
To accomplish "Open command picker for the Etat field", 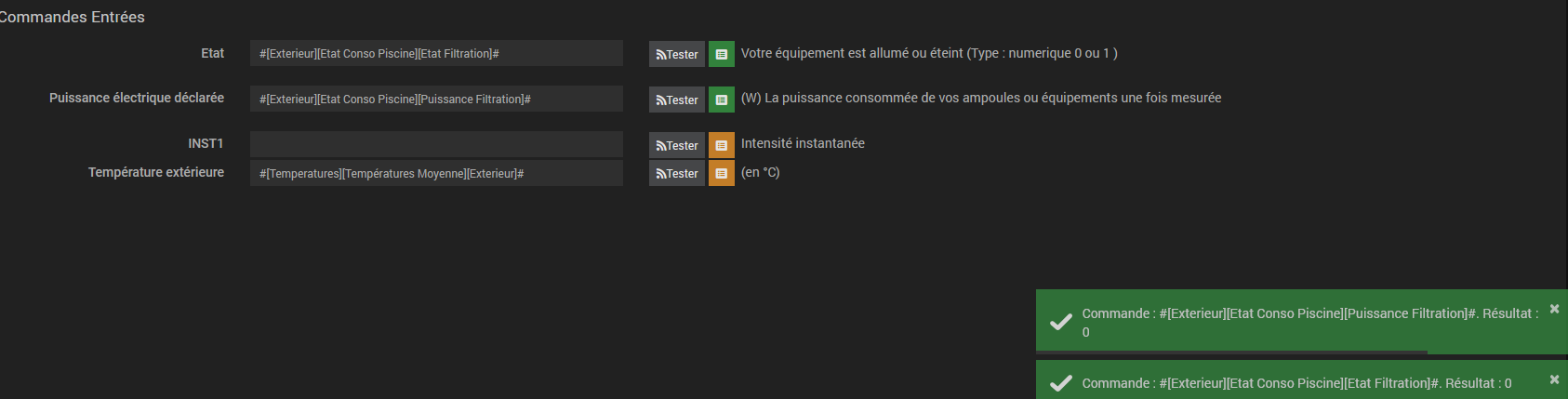I will [721, 54].
